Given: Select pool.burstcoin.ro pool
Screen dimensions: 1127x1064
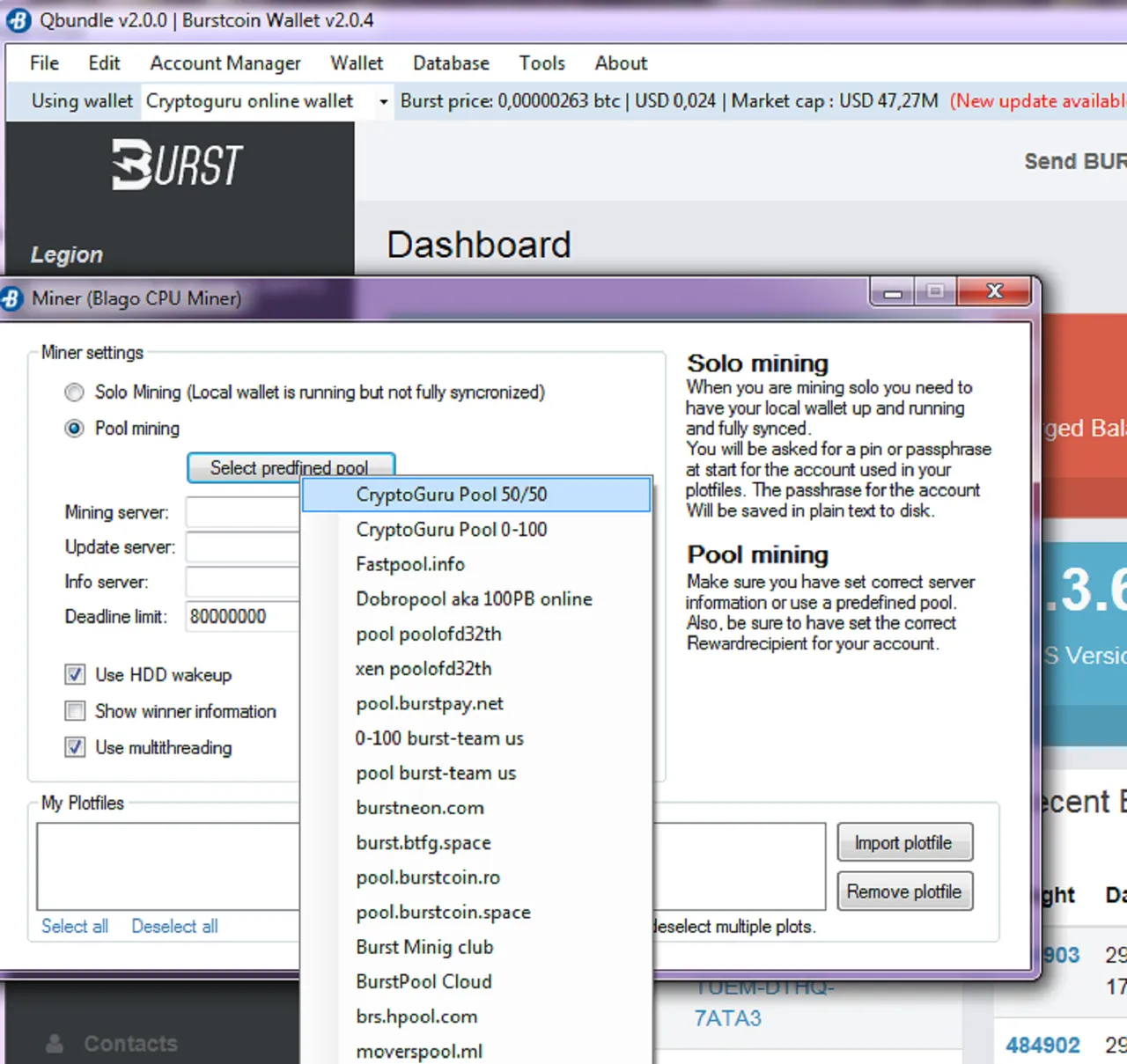Looking at the screenshot, I should coord(476,877).
